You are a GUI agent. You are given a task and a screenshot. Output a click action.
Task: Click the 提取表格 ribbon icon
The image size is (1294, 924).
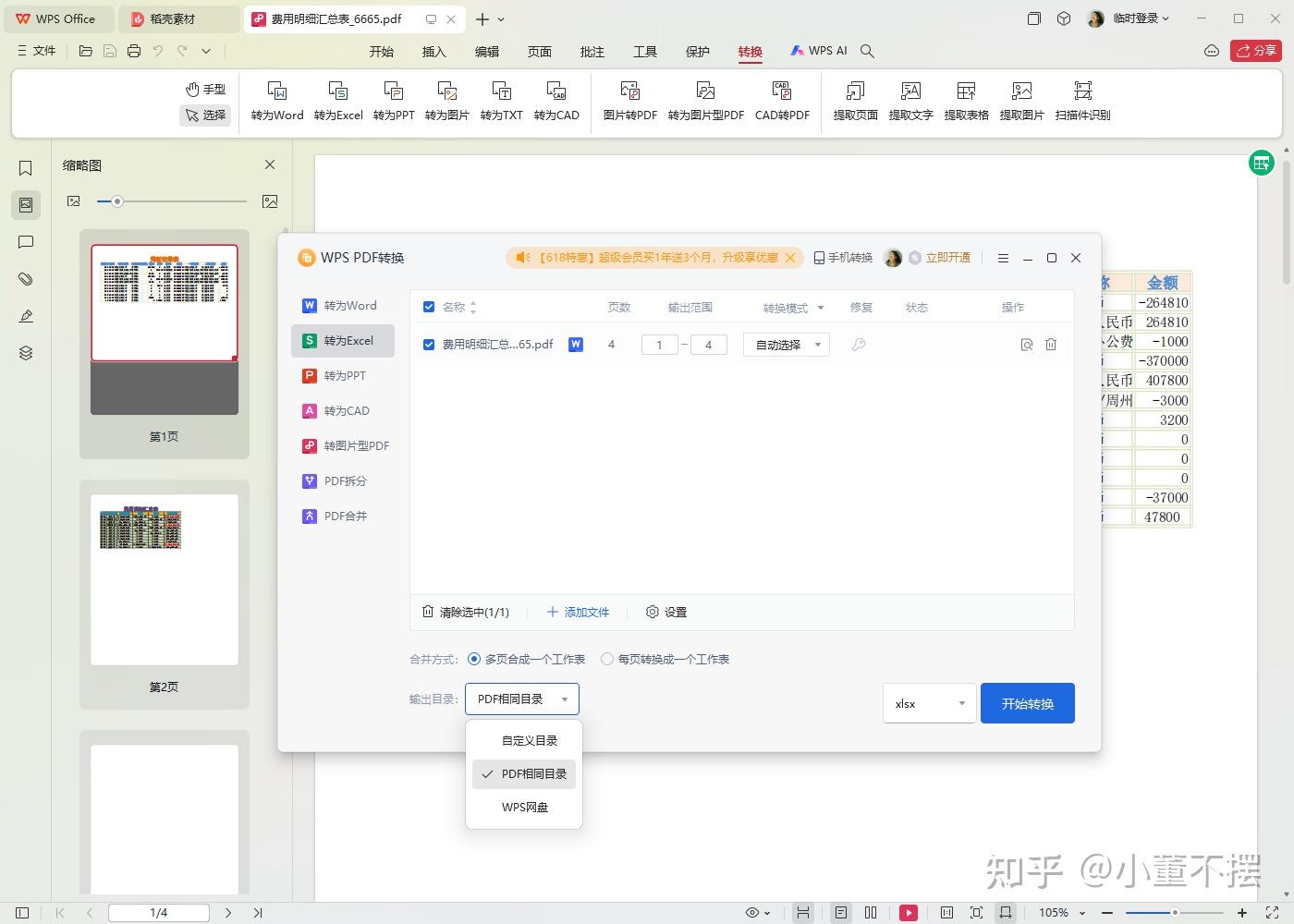967,101
